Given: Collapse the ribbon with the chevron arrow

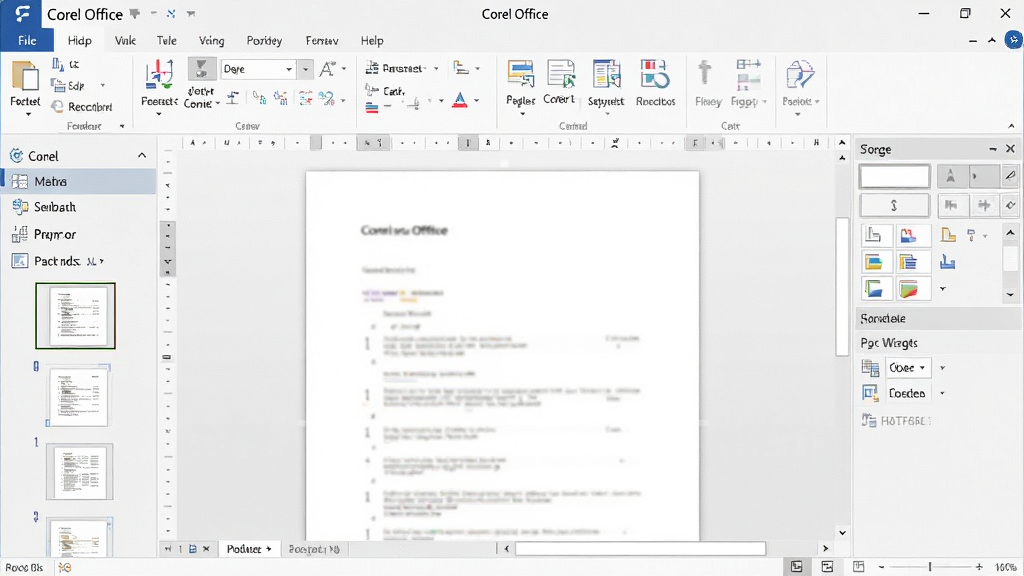Looking at the screenshot, I should coord(1012,126).
